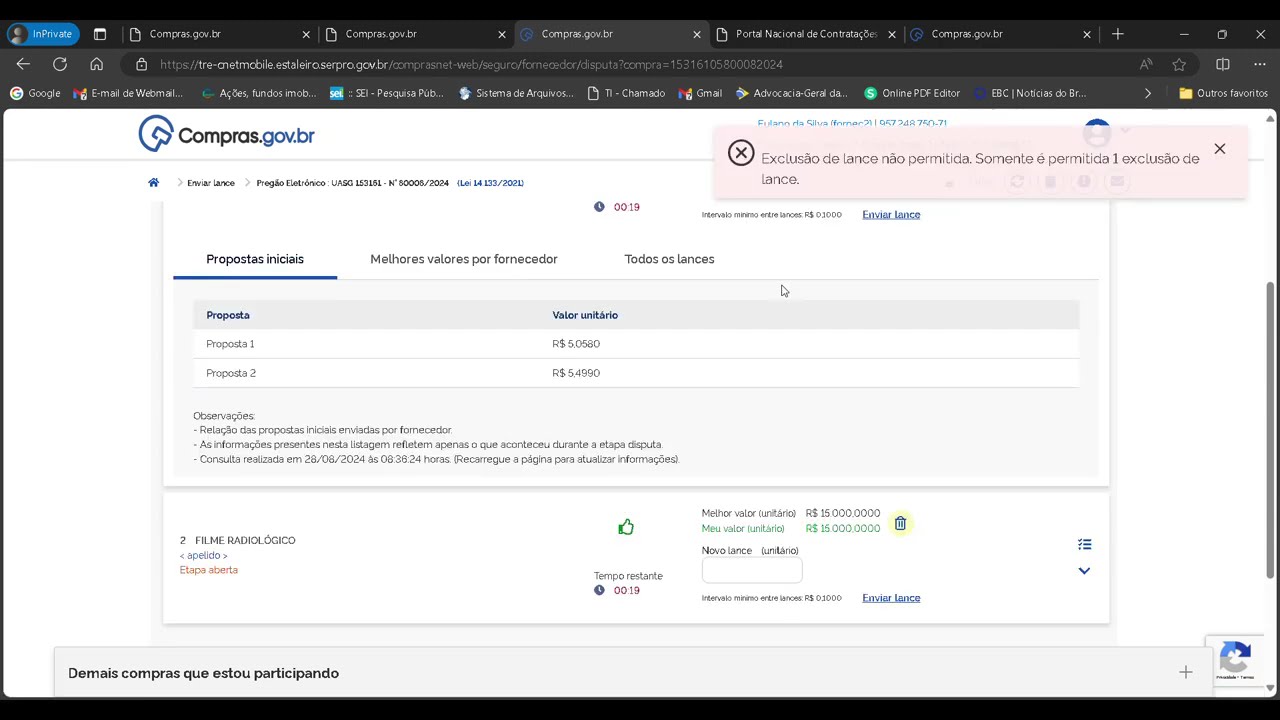Open 'TI - Chamado' bookmark
The width and height of the screenshot is (1280, 720).
tap(626, 93)
